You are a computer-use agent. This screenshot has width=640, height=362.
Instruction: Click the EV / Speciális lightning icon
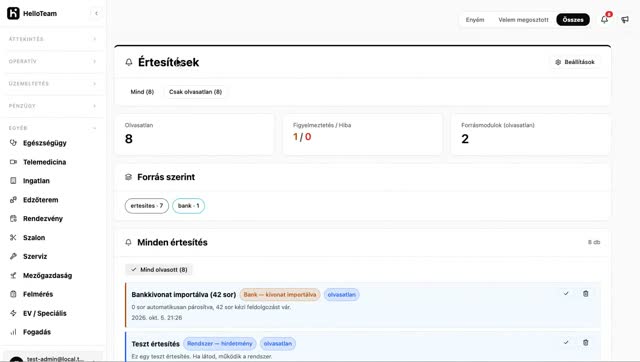coord(13,313)
